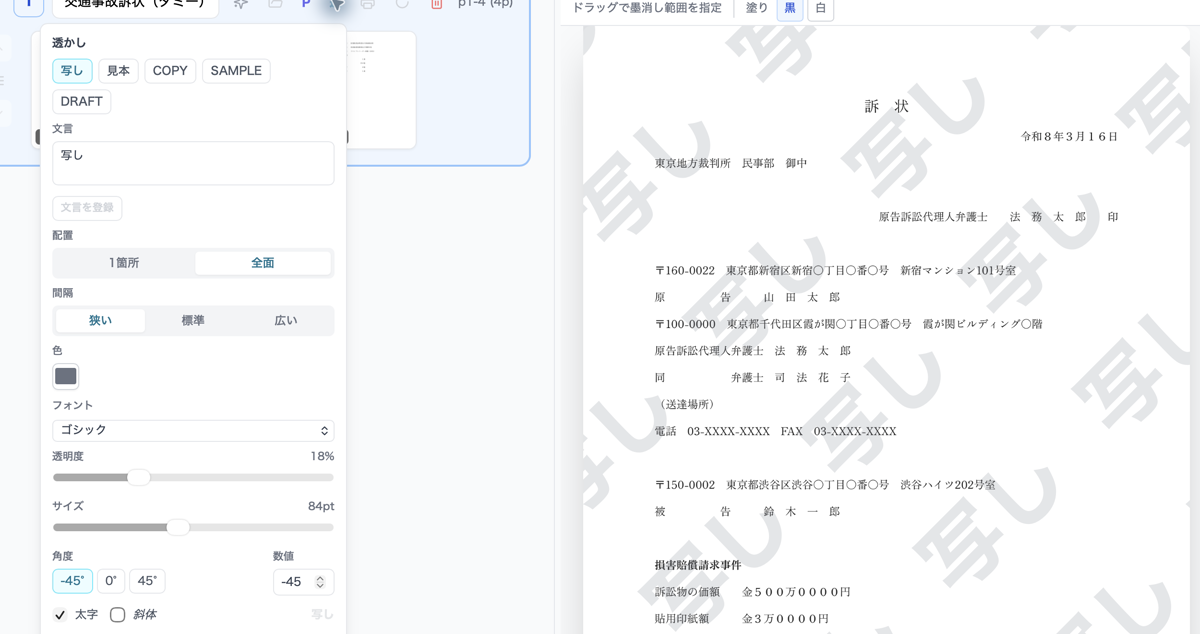1200x634 pixels.
Task: Click the red trash delete icon
Action: coord(436,4)
